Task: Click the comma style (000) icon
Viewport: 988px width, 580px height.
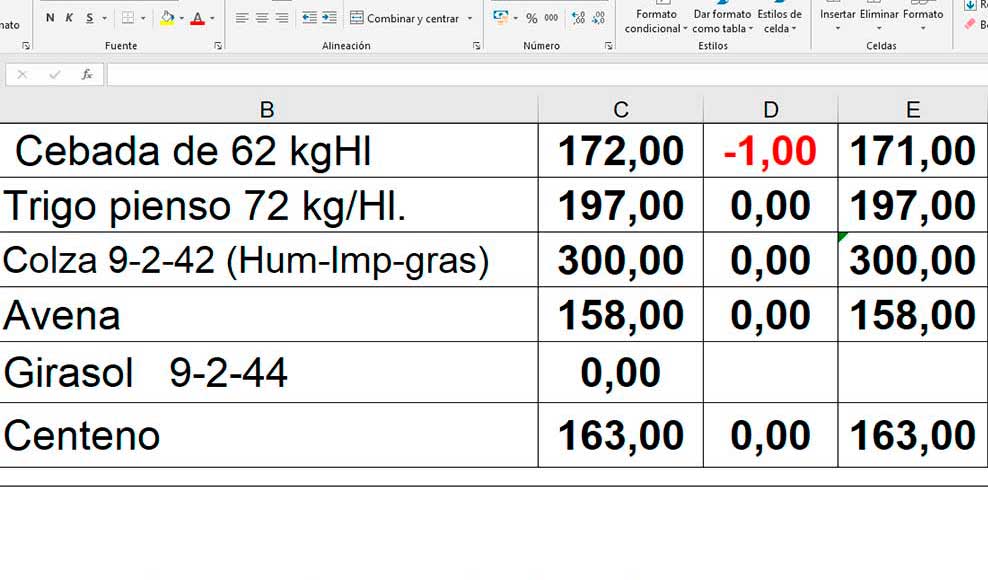Action: tap(549, 18)
